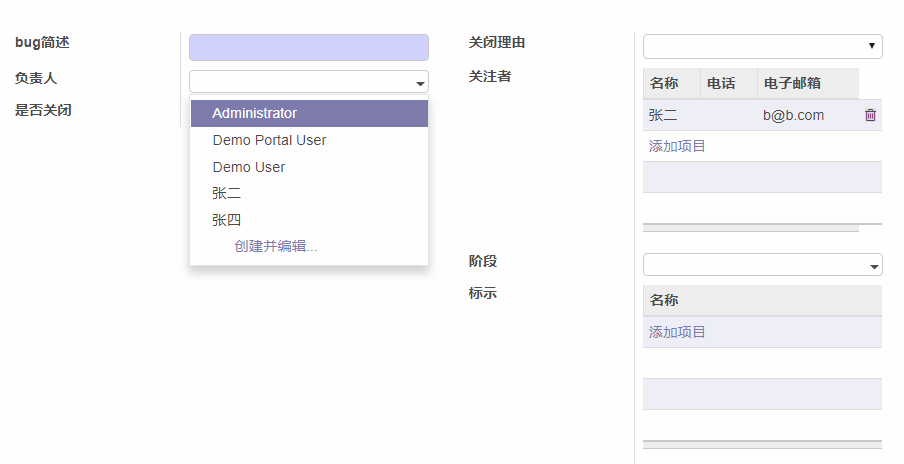Image resolution: width=904 pixels, height=464 pixels.
Task: Click the 负责人 label
Action: (36, 78)
